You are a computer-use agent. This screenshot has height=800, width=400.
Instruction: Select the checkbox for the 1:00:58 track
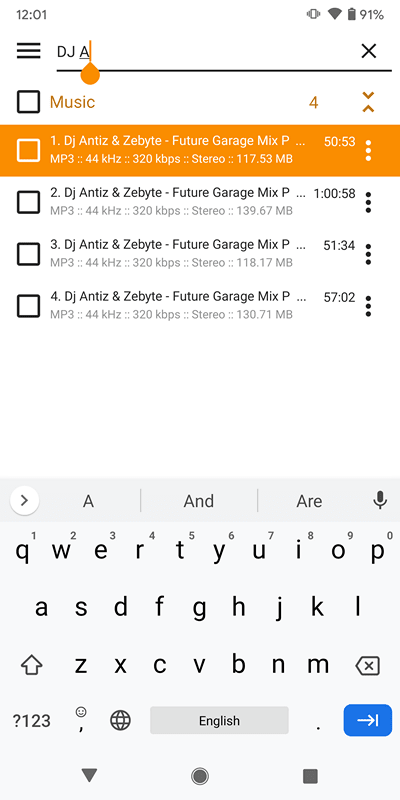tap(29, 202)
